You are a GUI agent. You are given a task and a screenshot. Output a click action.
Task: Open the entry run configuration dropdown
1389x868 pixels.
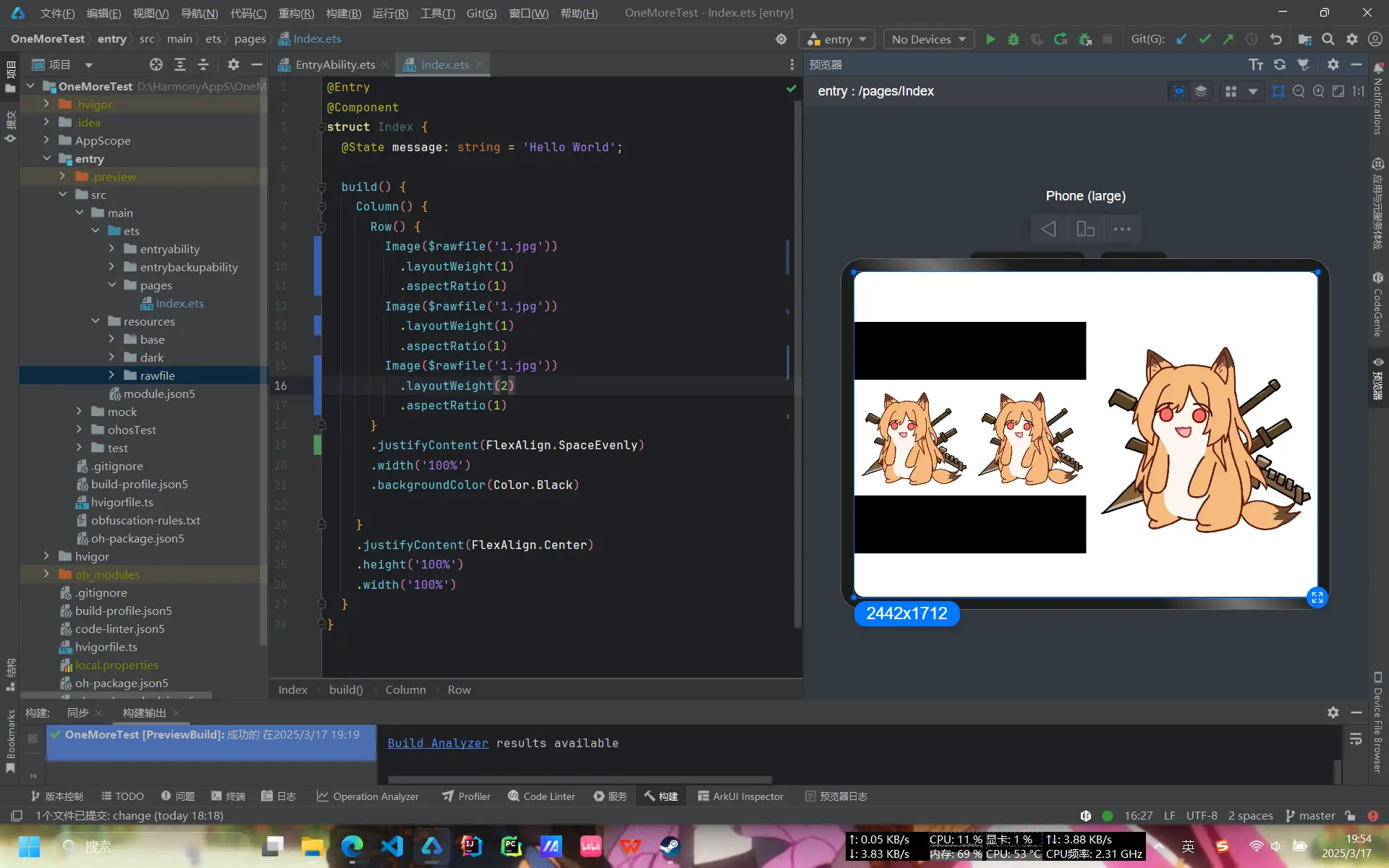[x=837, y=39]
